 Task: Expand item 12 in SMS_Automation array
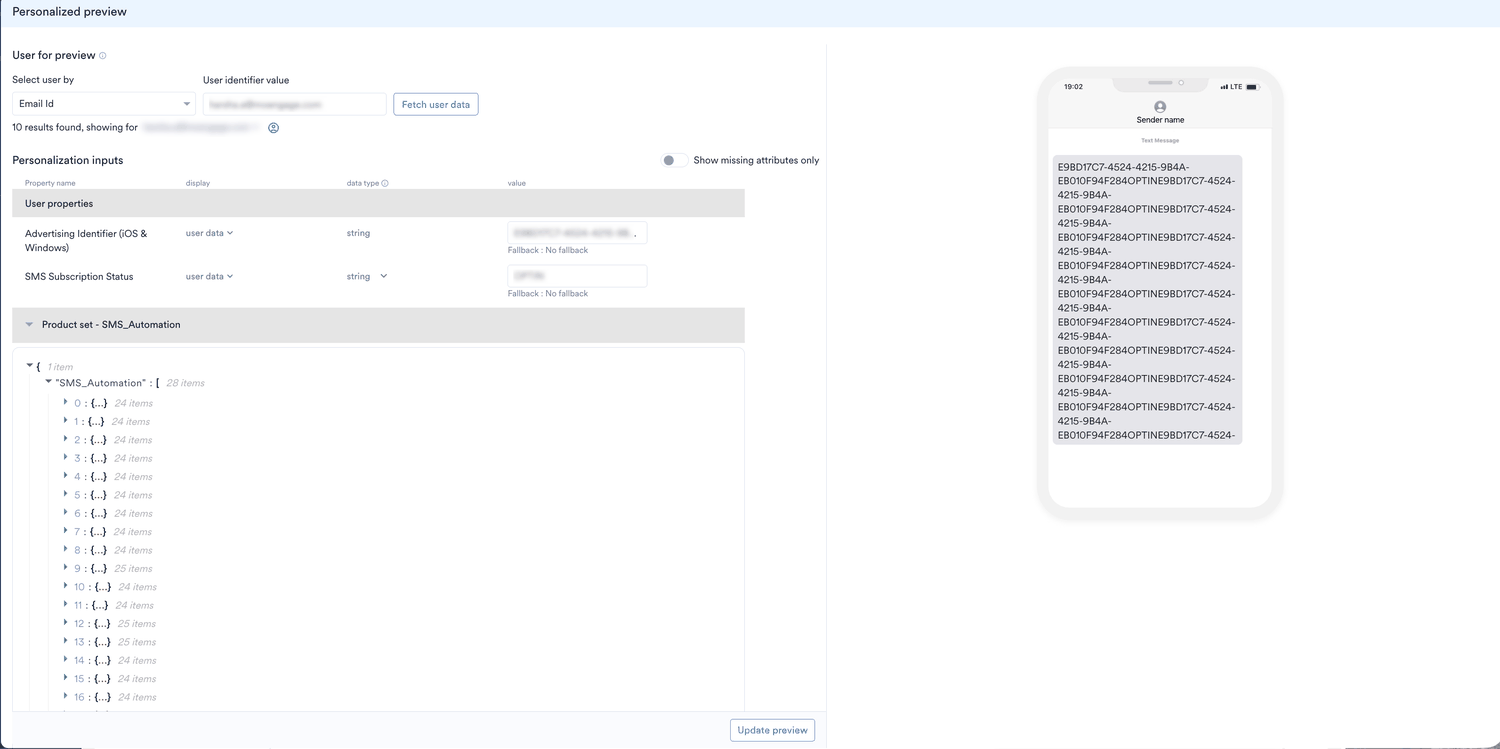click(66, 623)
